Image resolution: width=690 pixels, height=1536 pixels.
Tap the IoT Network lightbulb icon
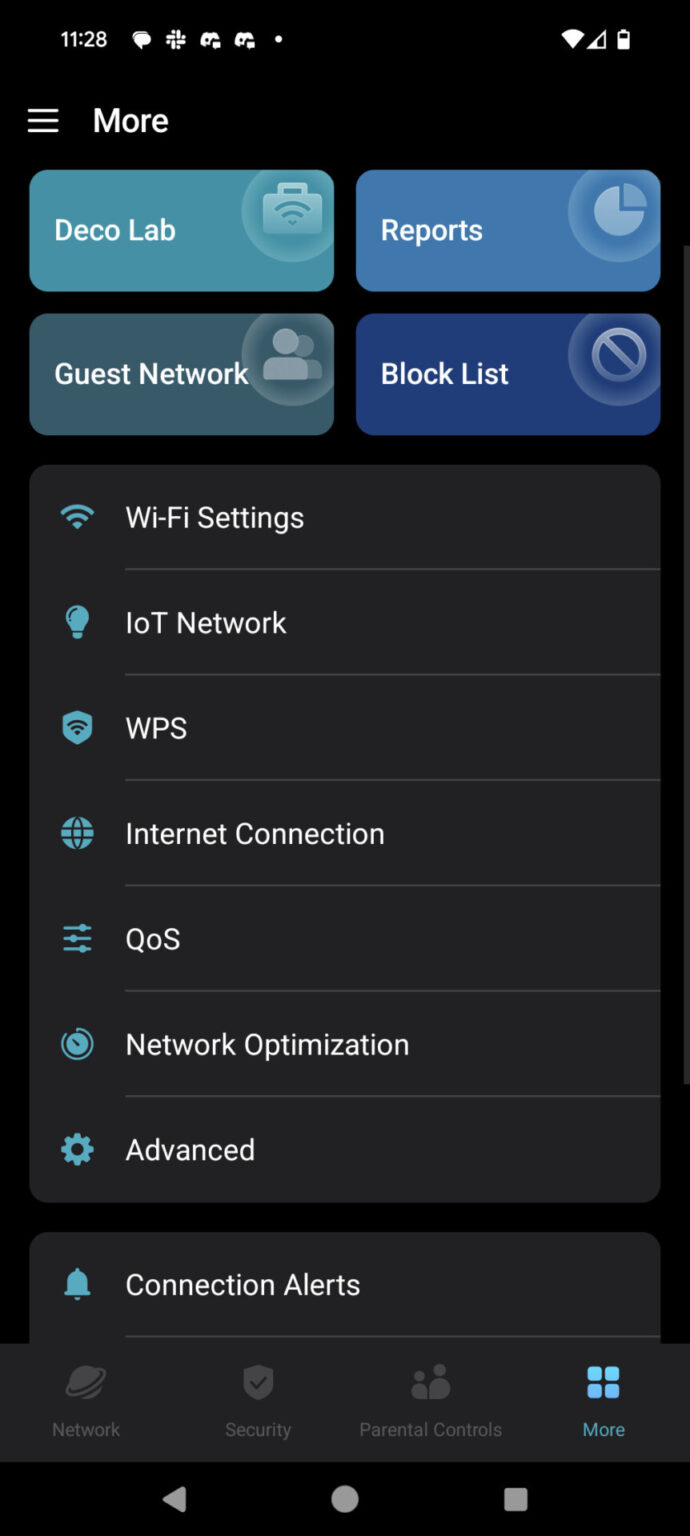pyautogui.click(x=77, y=622)
